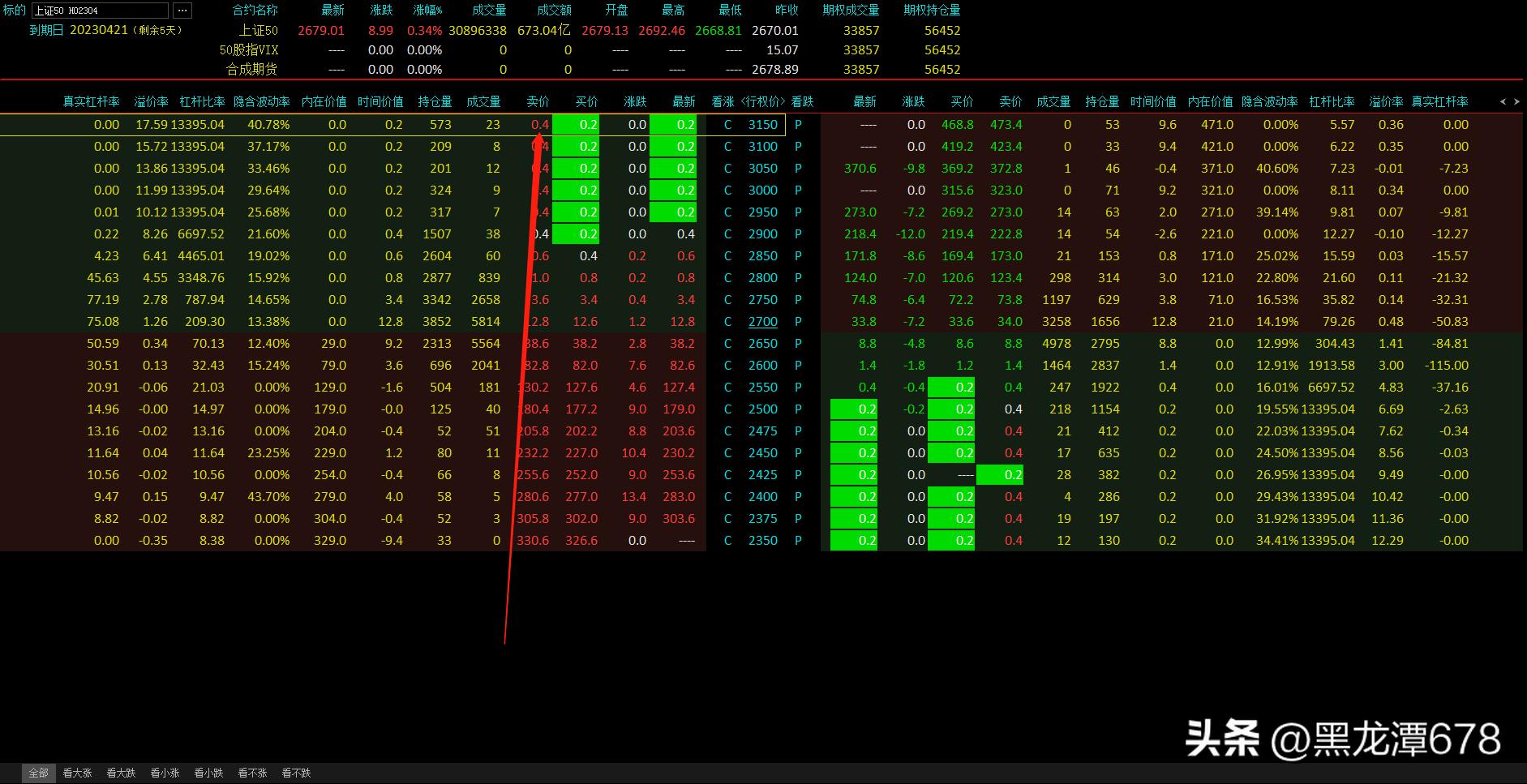Viewport: 1527px width, 784px height.
Task: Select the 全部 tab at the bottom
Action: [39, 773]
